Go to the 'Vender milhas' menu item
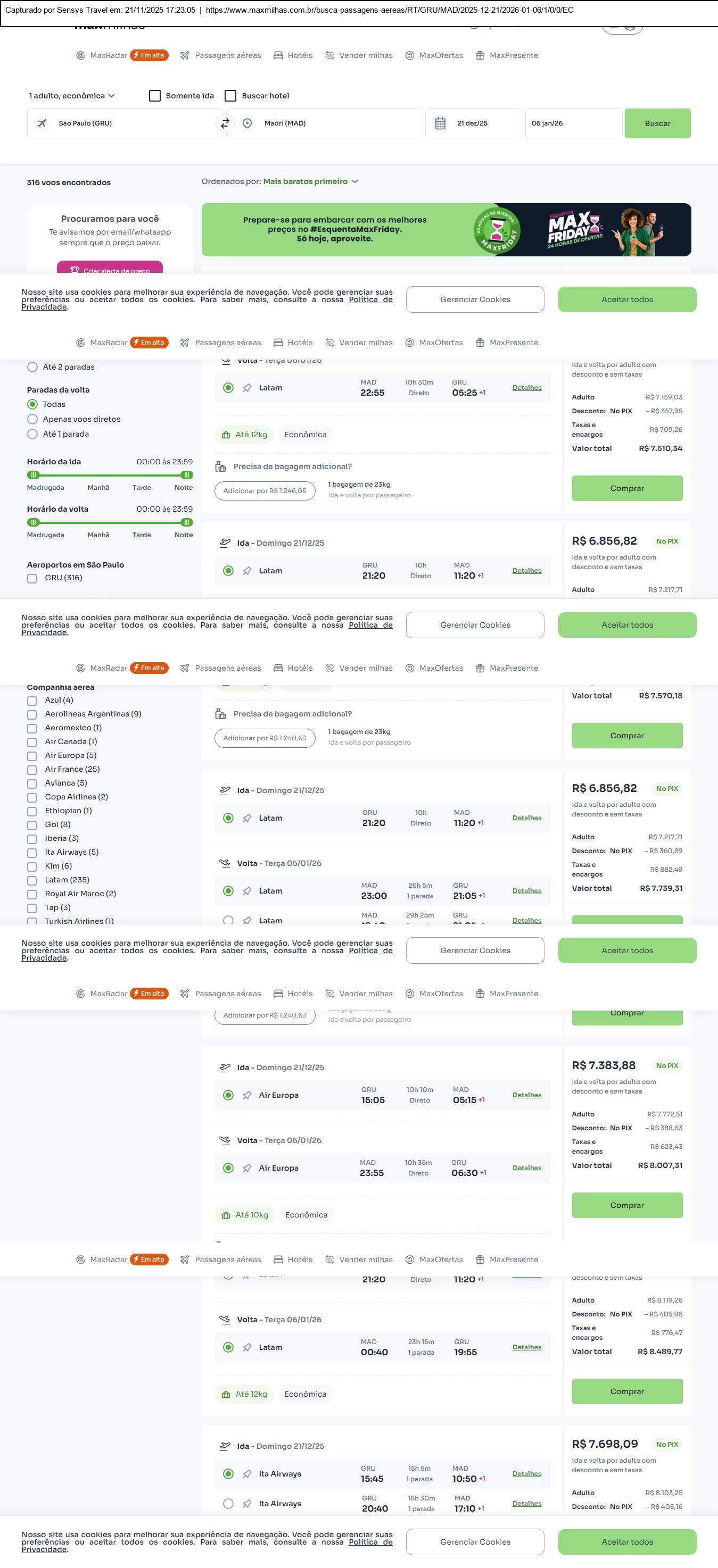Viewport: 718px width, 1568px height. pos(366,55)
